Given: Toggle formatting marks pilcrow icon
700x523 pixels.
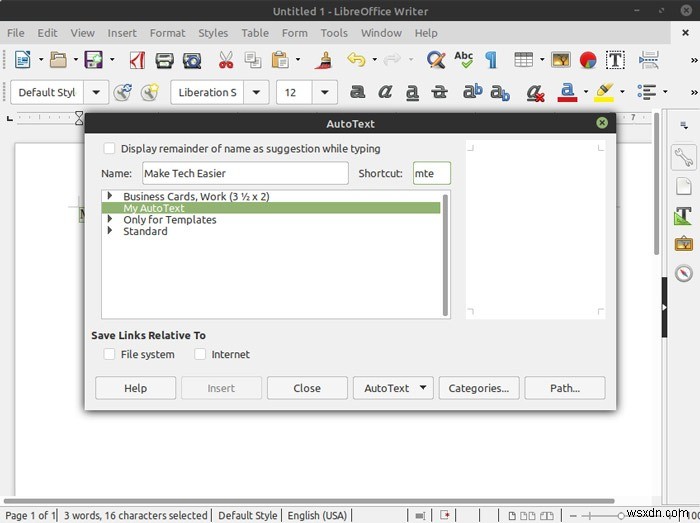Looking at the screenshot, I should pos(491,60).
